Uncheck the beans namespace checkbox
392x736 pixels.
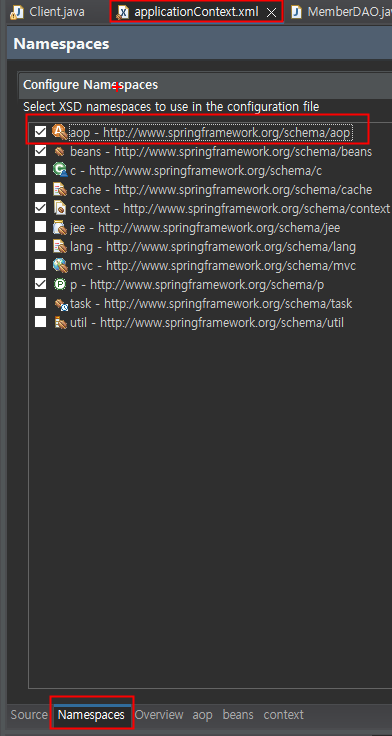(41, 151)
